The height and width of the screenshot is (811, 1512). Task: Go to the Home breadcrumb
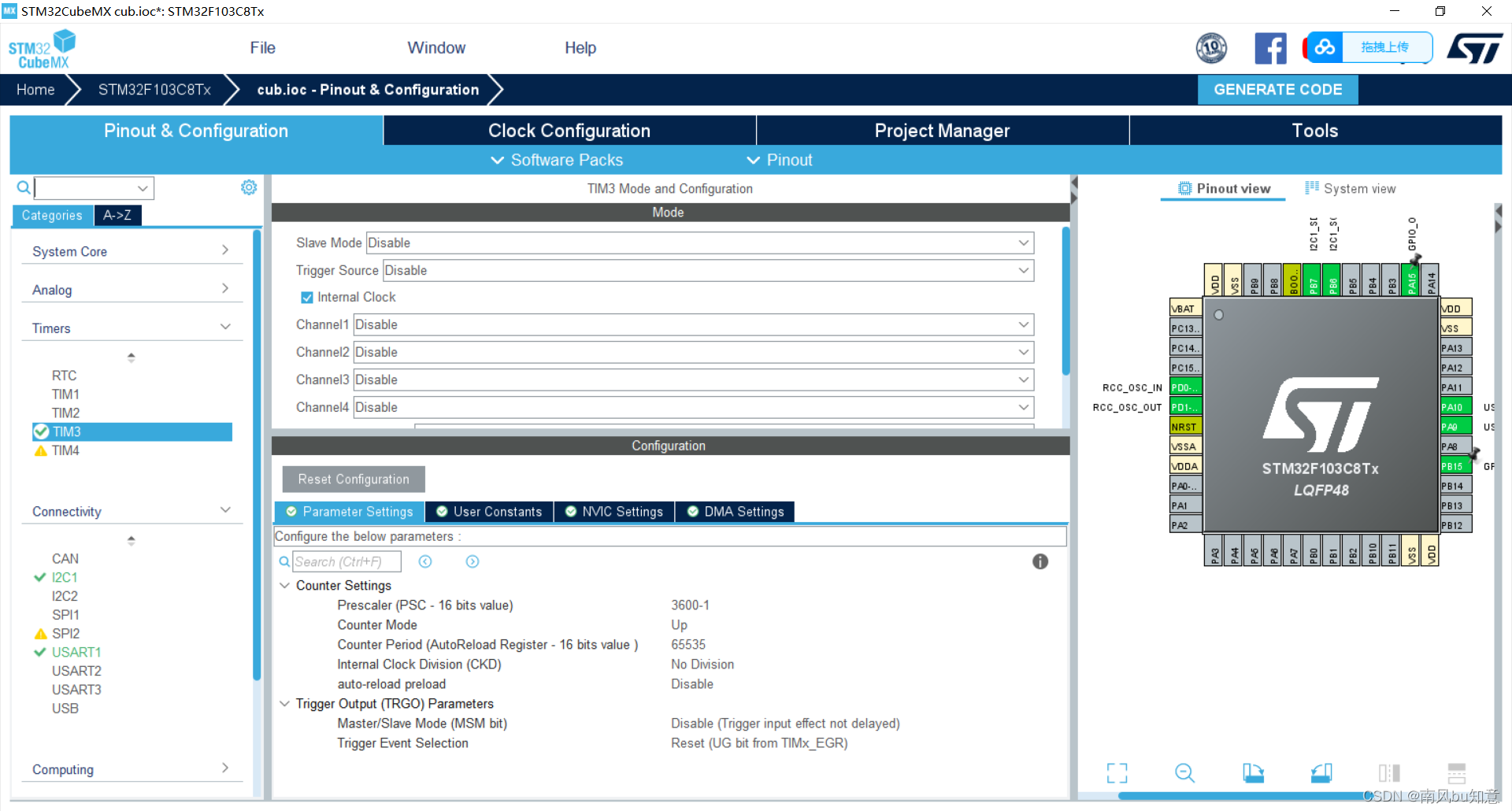coord(35,90)
